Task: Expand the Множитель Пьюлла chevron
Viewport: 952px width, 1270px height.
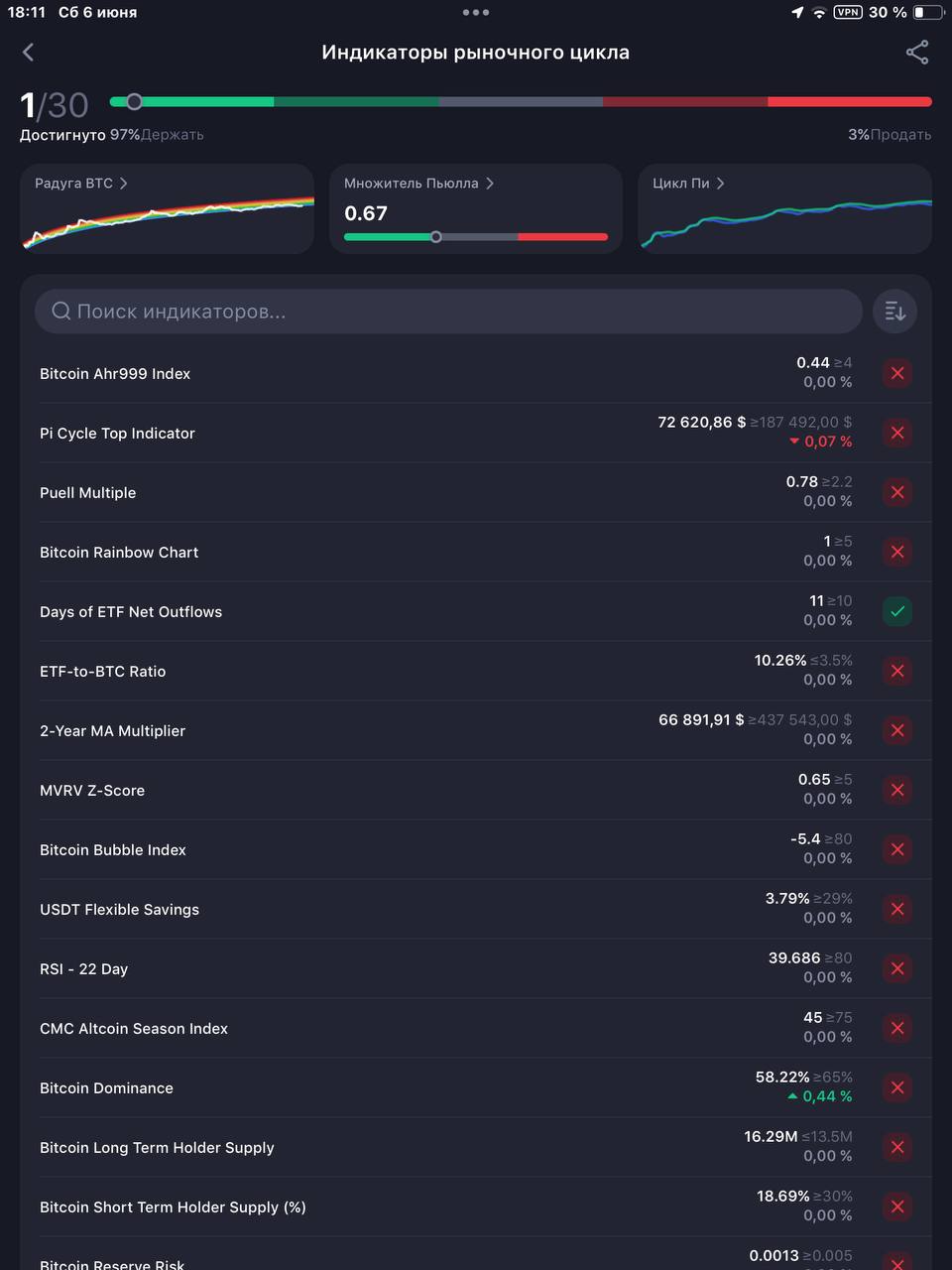Action: tap(489, 184)
